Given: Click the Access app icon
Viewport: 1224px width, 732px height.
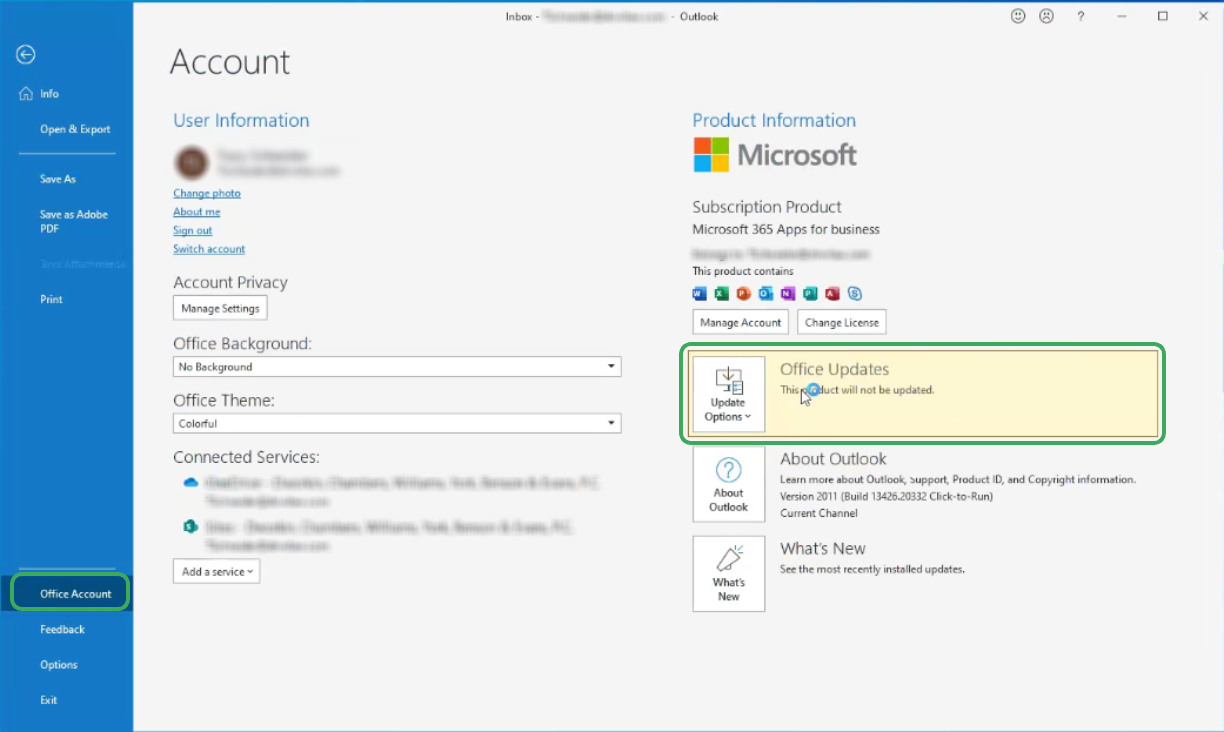Looking at the screenshot, I should coord(832,294).
